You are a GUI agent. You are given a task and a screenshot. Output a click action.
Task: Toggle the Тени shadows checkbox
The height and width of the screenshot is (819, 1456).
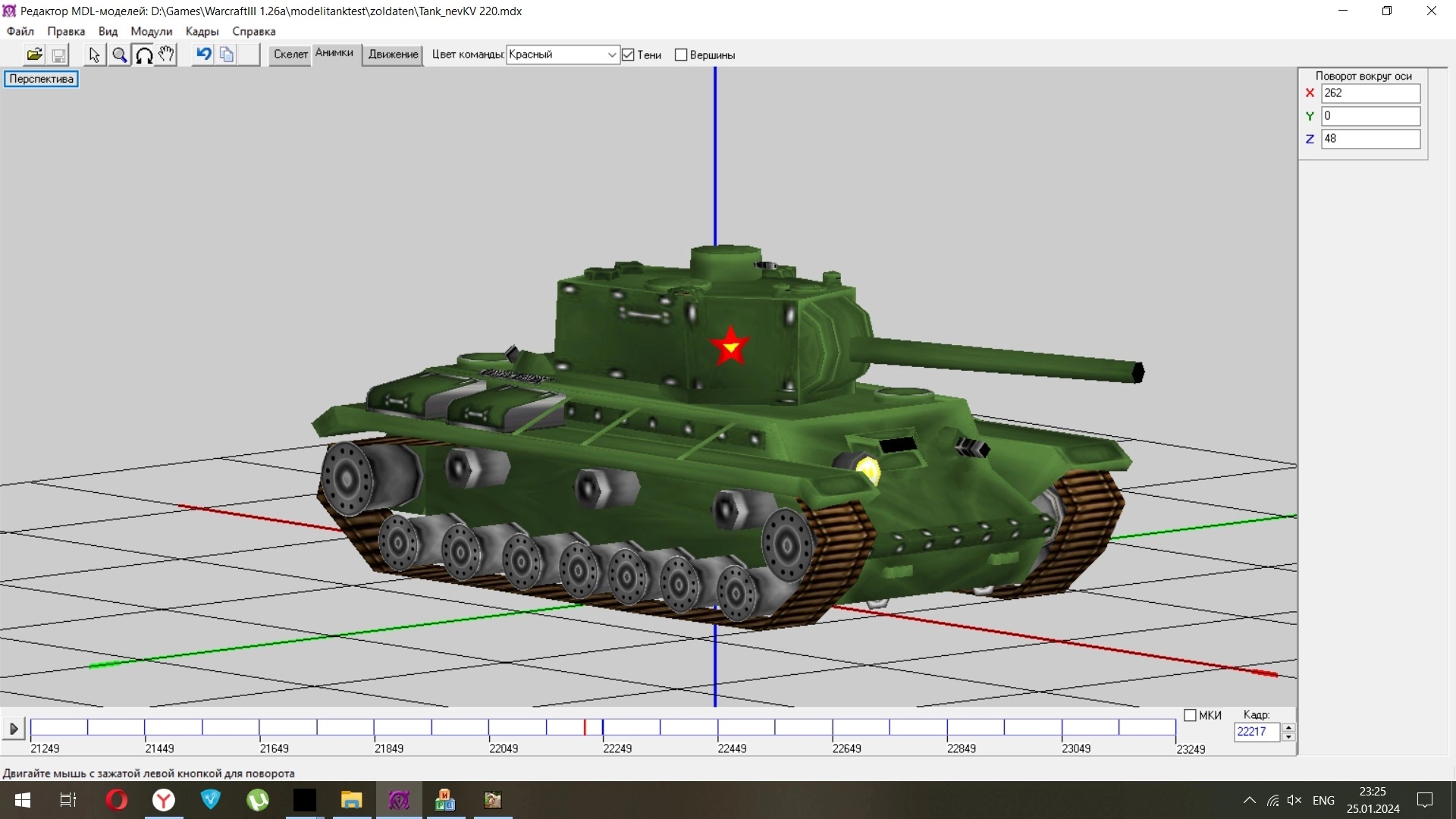(x=628, y=55)
